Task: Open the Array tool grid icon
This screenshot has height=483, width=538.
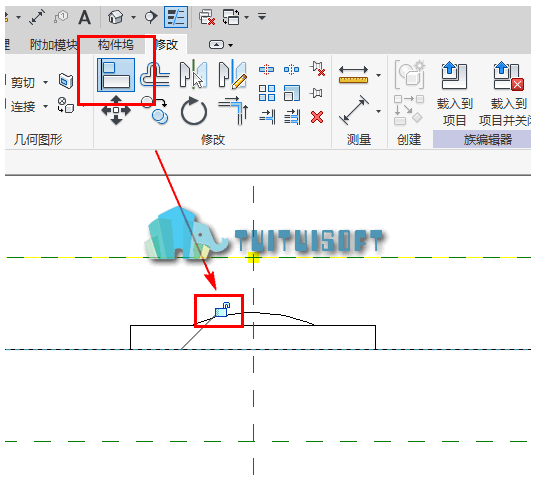Action: pyautogui.click(x=267, y=93)
